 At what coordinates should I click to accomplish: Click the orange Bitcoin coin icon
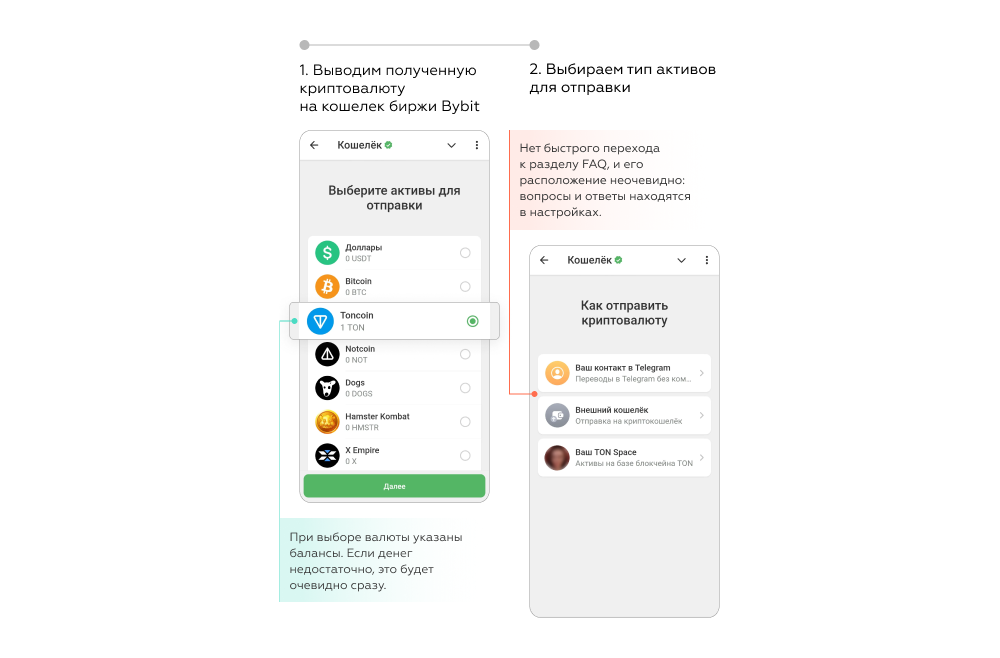[327, 287]
